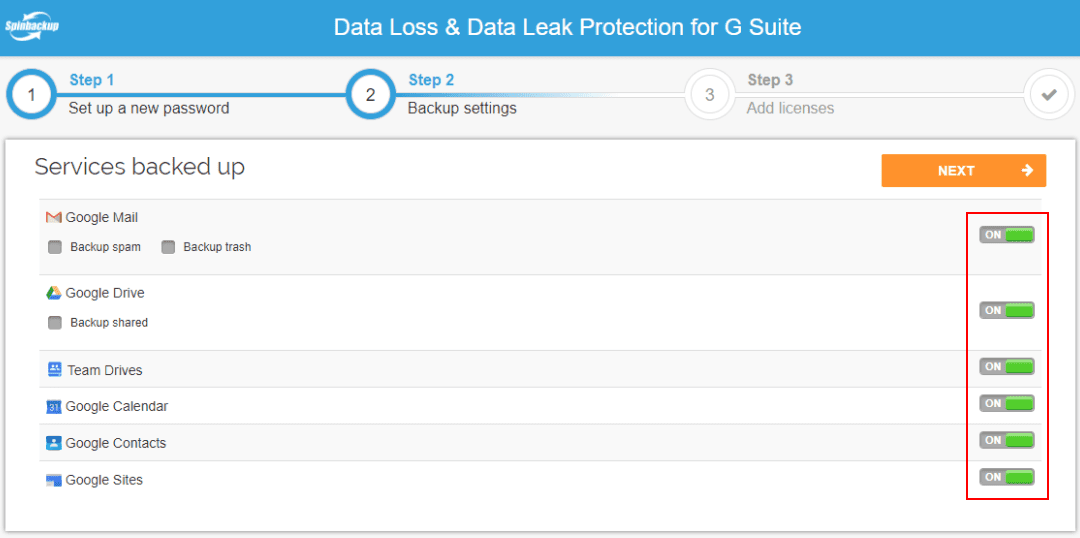Screen dimensions: 1080x538
Task: Switch off Team Drives backup
Action: click(1007, 367)
